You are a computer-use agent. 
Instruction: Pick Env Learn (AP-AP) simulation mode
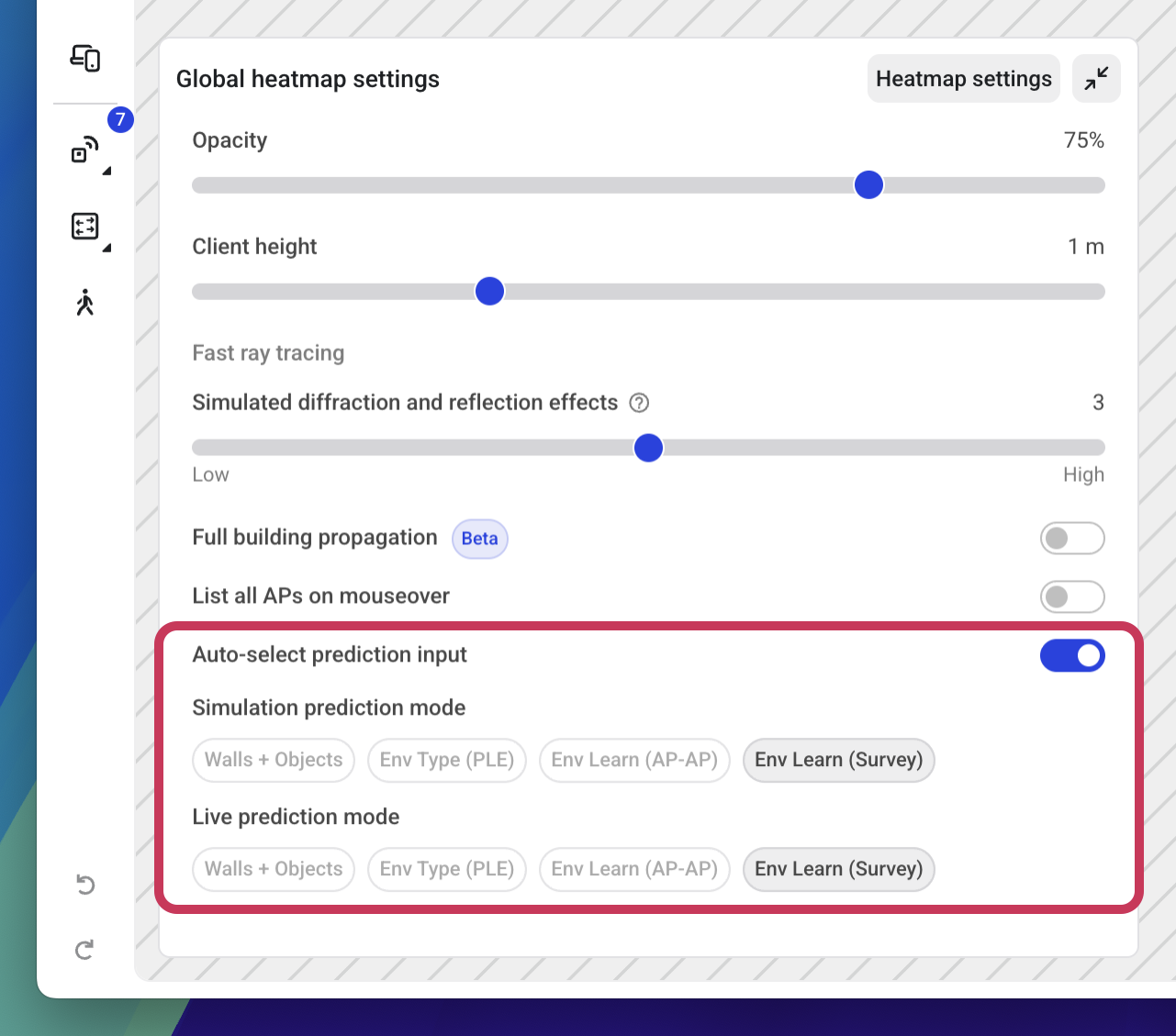point(634,761)
